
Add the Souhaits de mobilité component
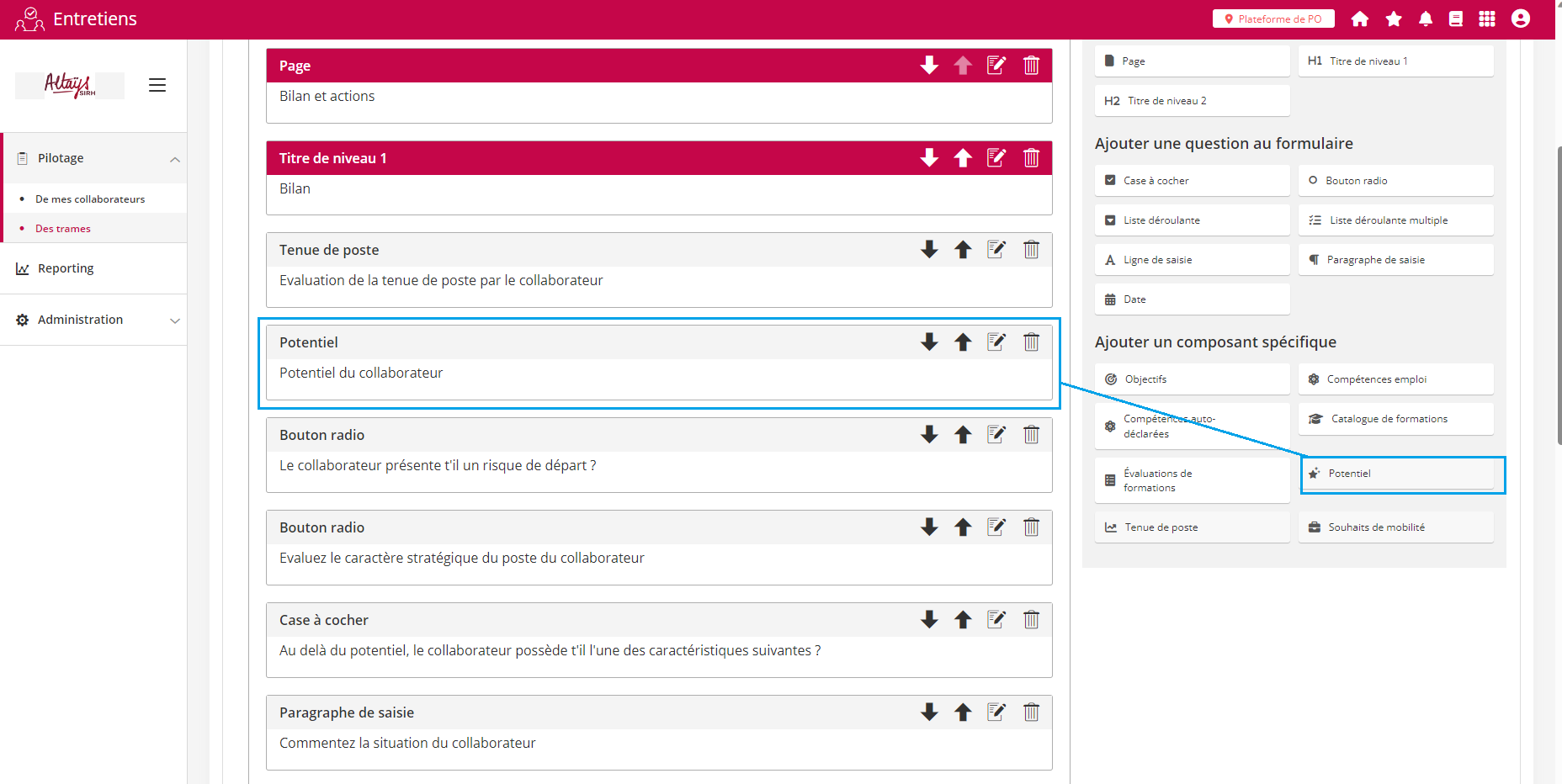pyautogui.click(x=1395, y=527)
